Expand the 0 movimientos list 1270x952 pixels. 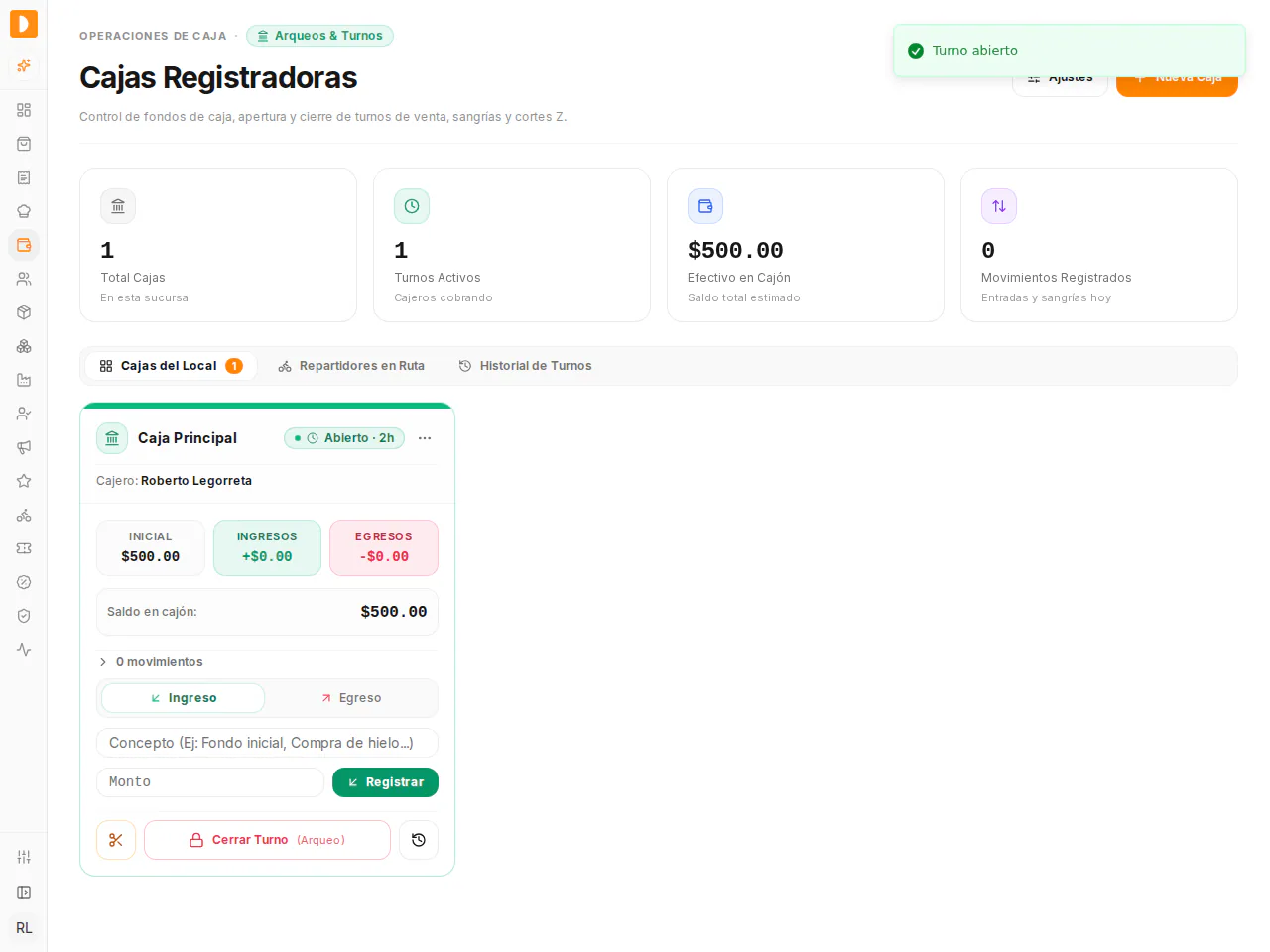[x=151, y=662]
